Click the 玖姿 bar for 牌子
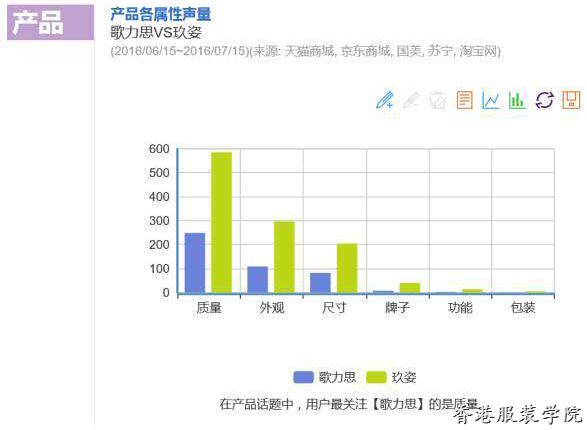Screen dimensions: 587x430 point(410,288)
